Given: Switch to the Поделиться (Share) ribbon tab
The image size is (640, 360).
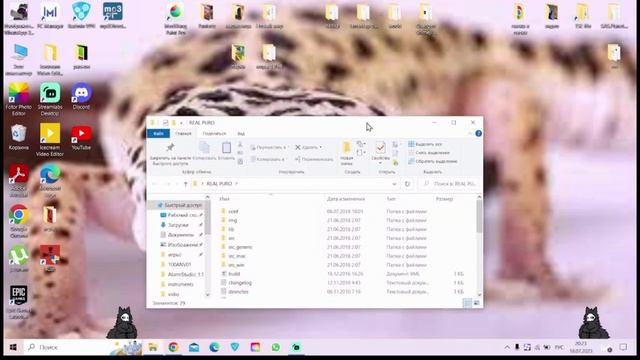Looking at the screenshot, I should tap(214, 133).
